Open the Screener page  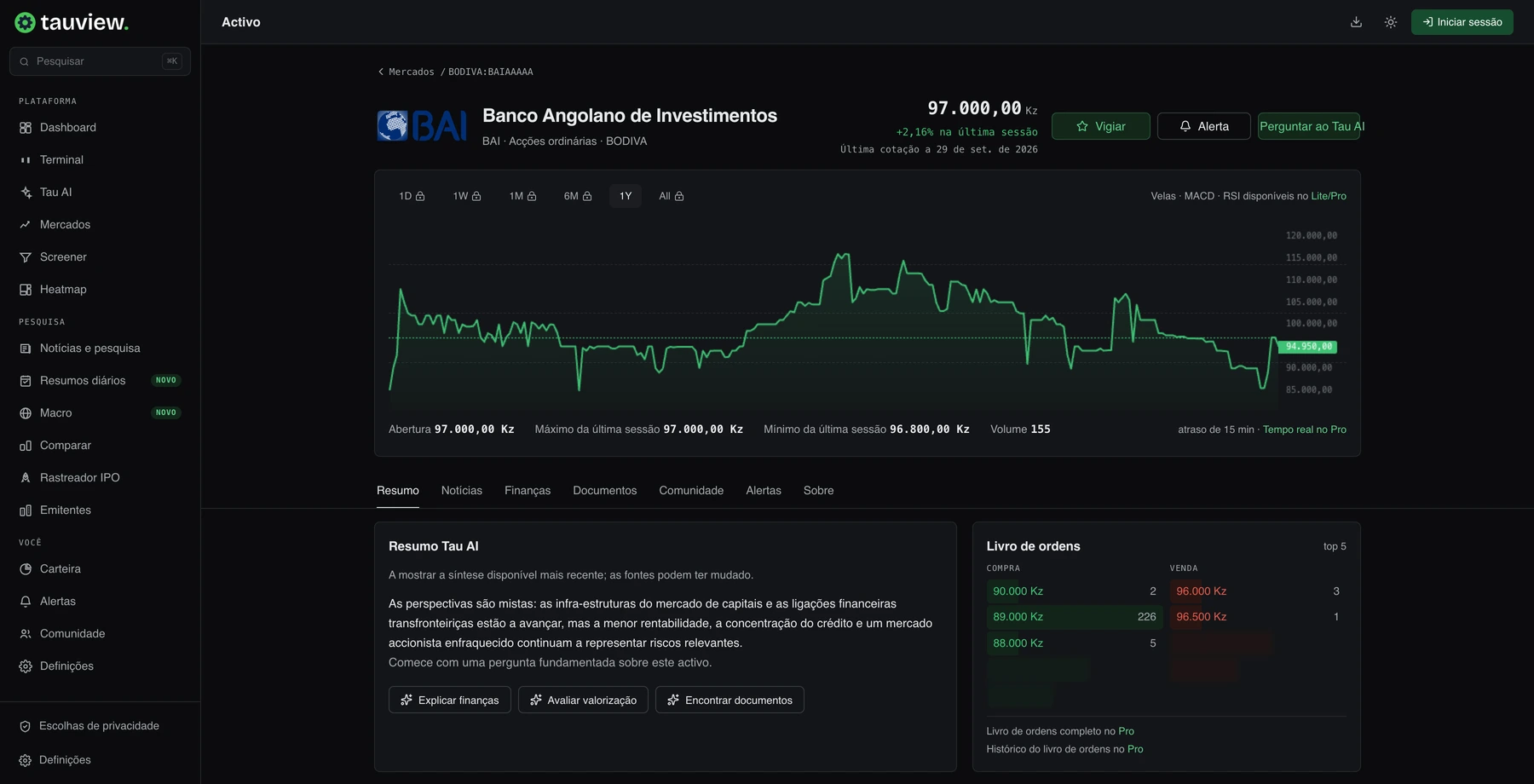pos(100,257)
